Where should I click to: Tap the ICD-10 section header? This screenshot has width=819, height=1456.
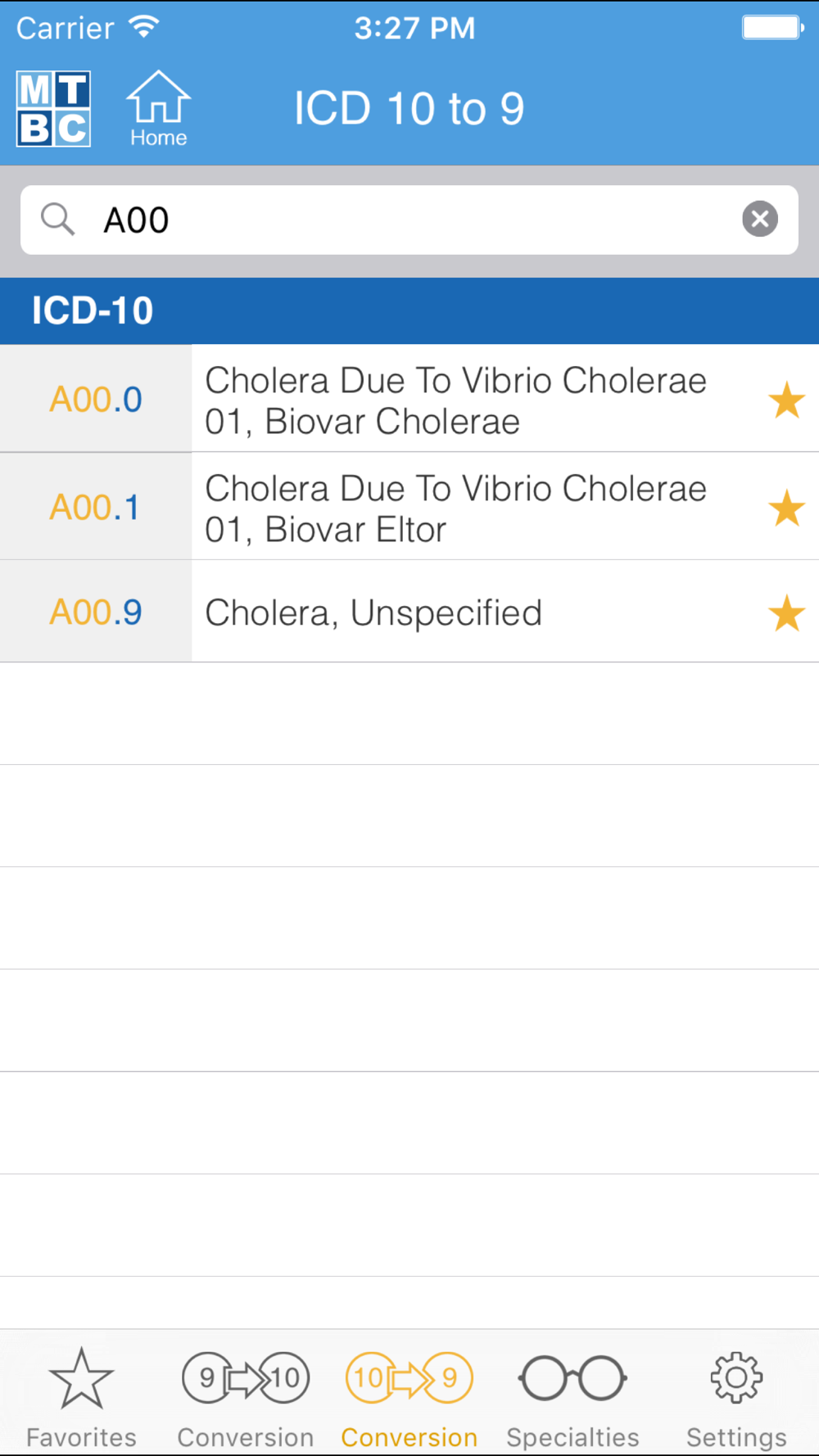(409, 311)
